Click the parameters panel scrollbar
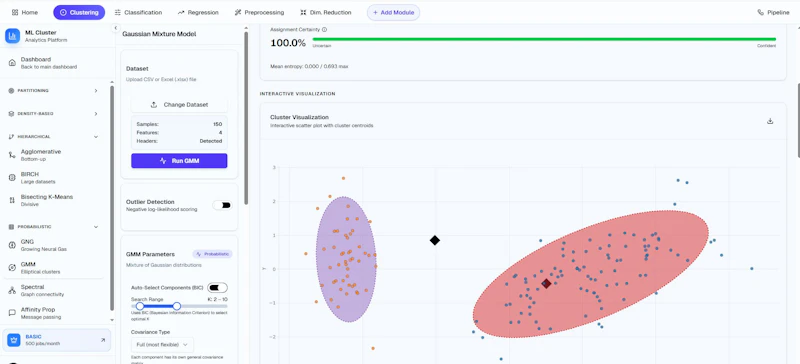Image resolution: width=800 pixels, height=364 pixels. tap(246, 117)
